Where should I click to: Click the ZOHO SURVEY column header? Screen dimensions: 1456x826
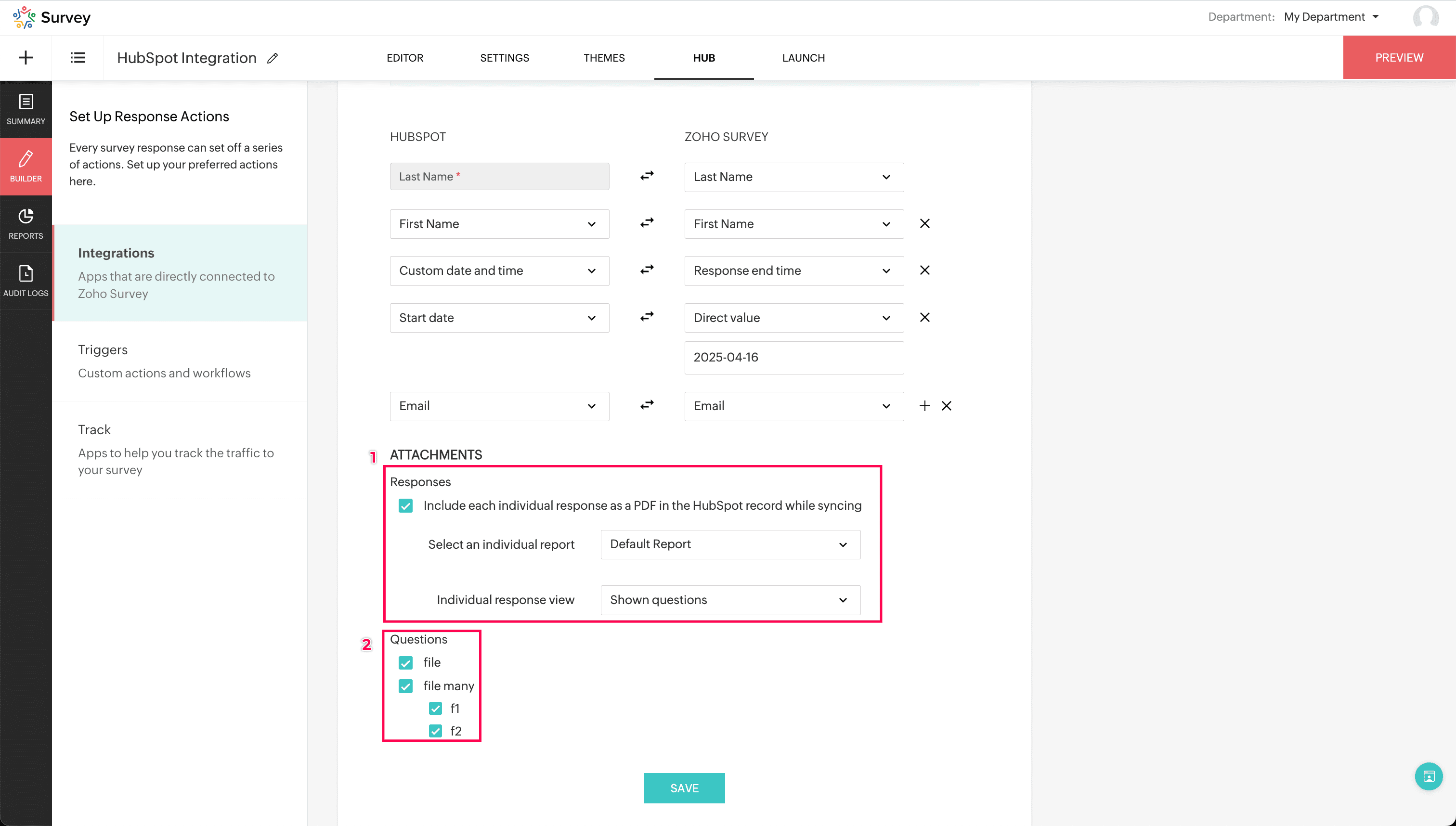click(726, 137)
